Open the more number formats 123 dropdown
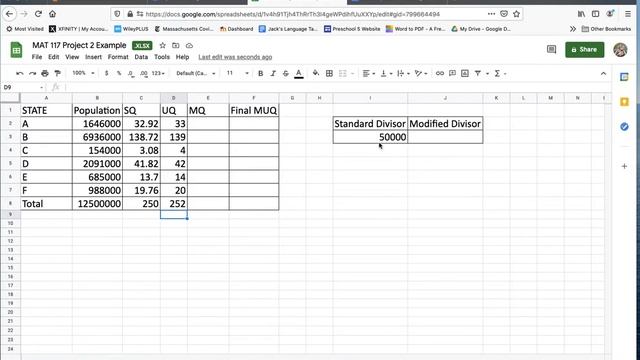This screenshot has height=360, width=640. (158, 73)
